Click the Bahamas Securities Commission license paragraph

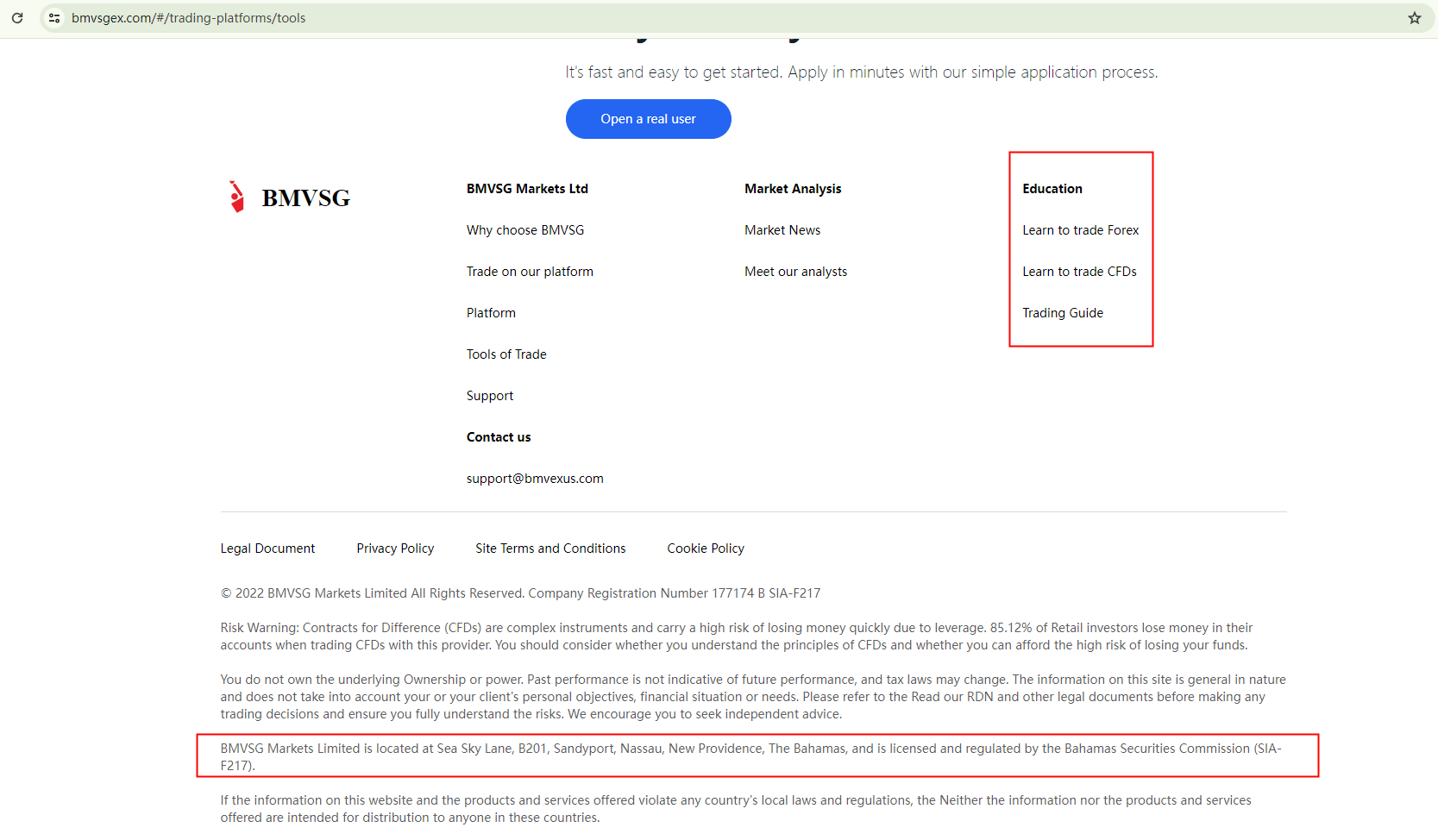click(x=751, y=757)
